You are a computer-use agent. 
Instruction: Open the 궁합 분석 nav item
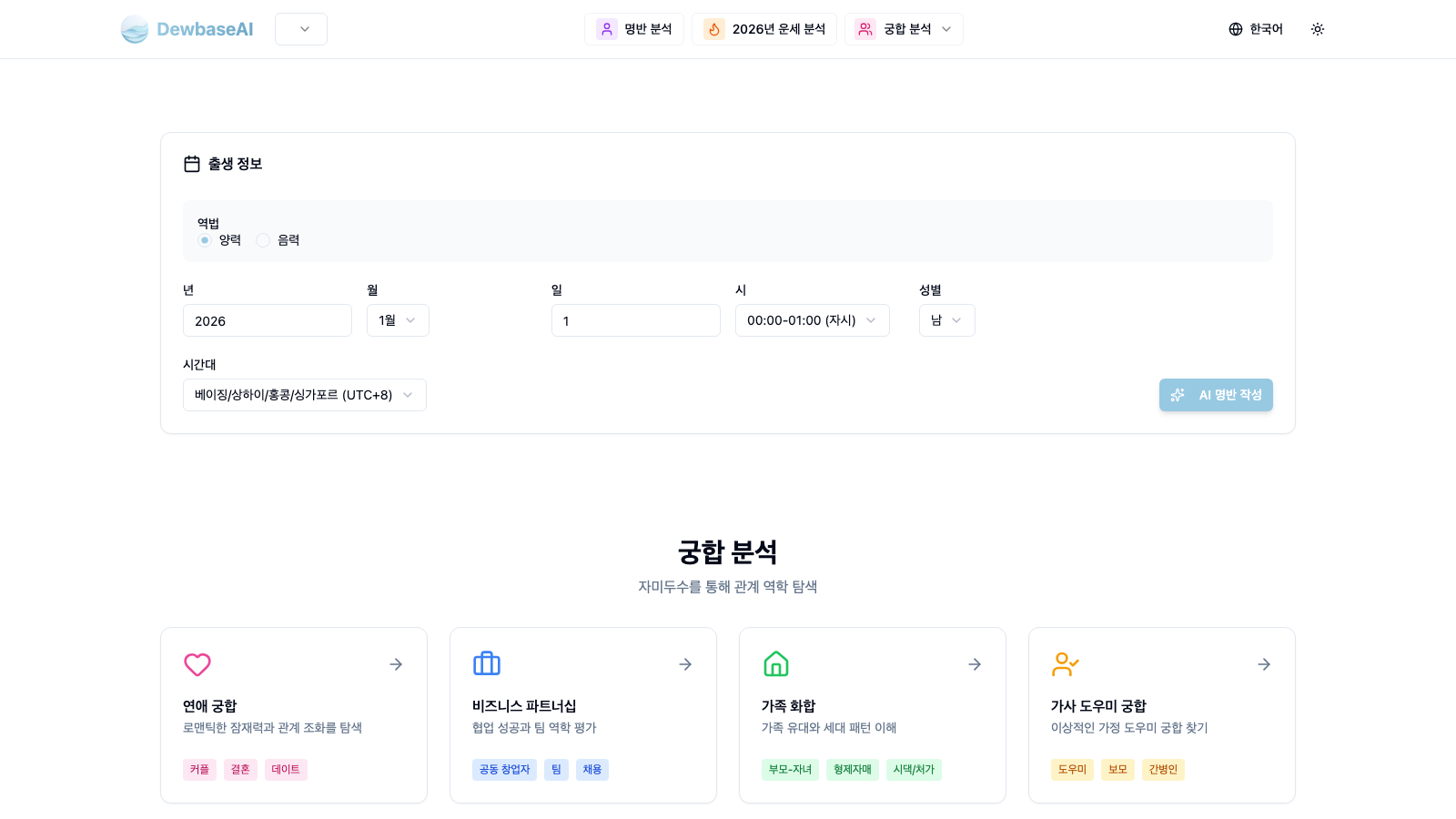[904, 29]
